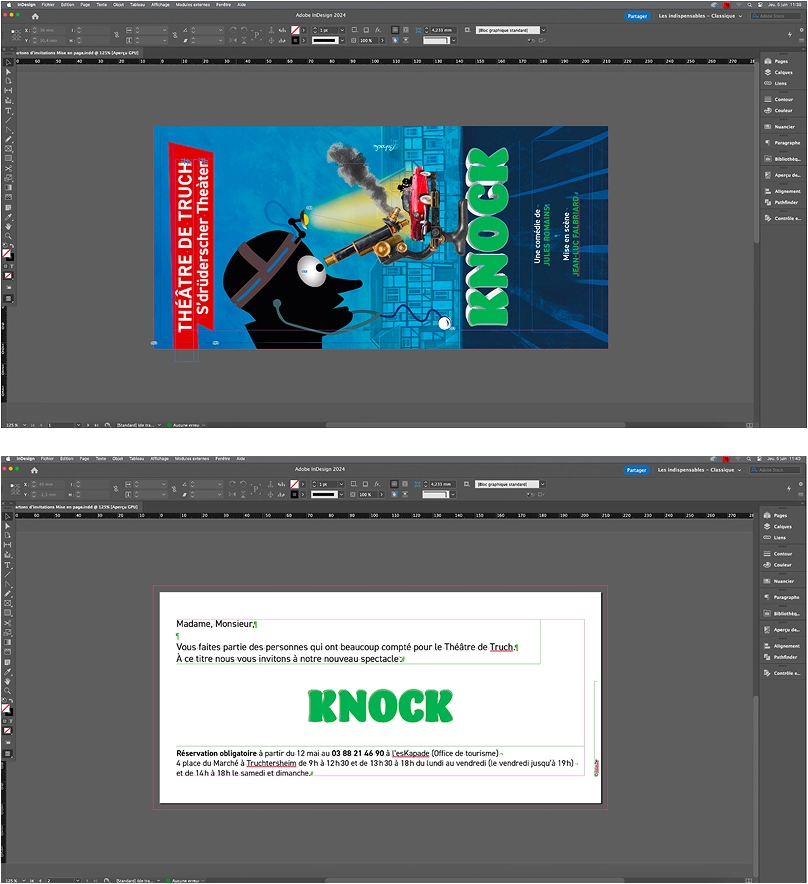Click the Home icon in top window
808x884 pixels.
pyautogui.click(x=35, y=16)
